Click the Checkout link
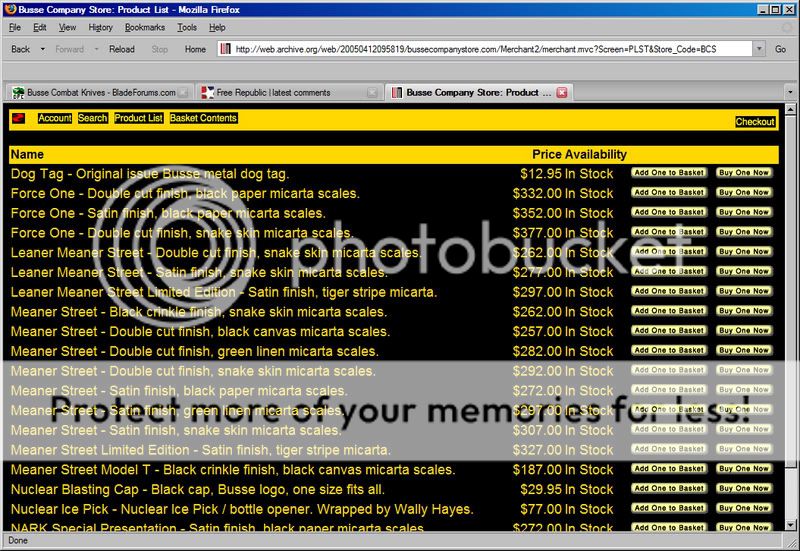The height and width of the screenshot is (551, 800). pos(755,122)
